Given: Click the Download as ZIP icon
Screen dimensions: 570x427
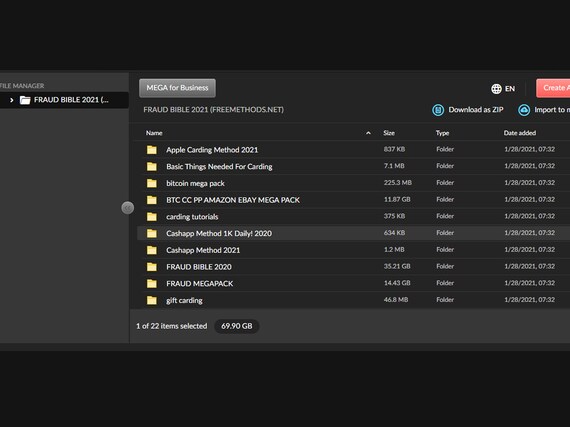Looking at the screenshot, I should pos(438,110).
